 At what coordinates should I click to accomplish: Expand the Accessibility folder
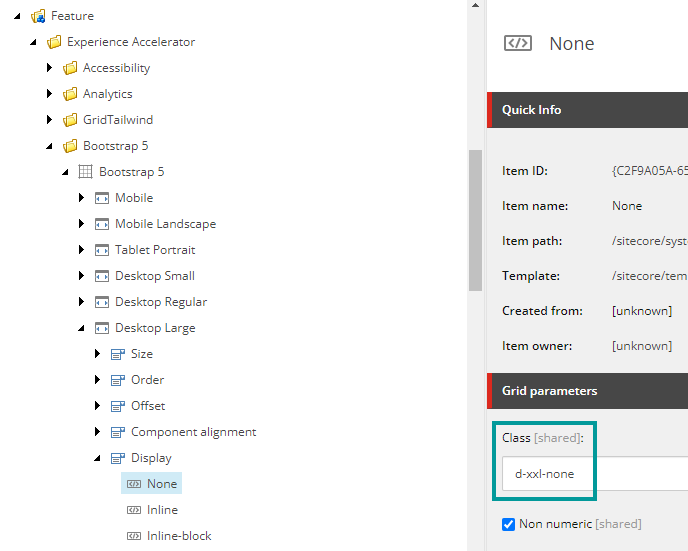click(x=49, y=68)
